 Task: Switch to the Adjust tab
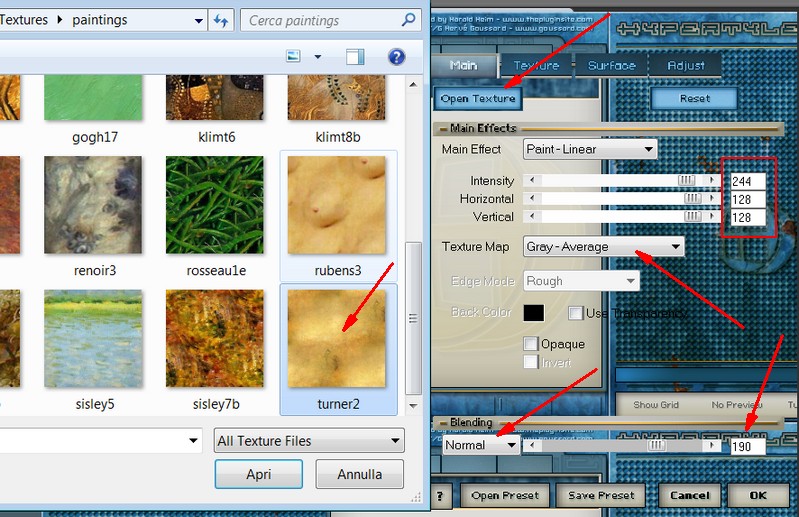tap(685, 65)
